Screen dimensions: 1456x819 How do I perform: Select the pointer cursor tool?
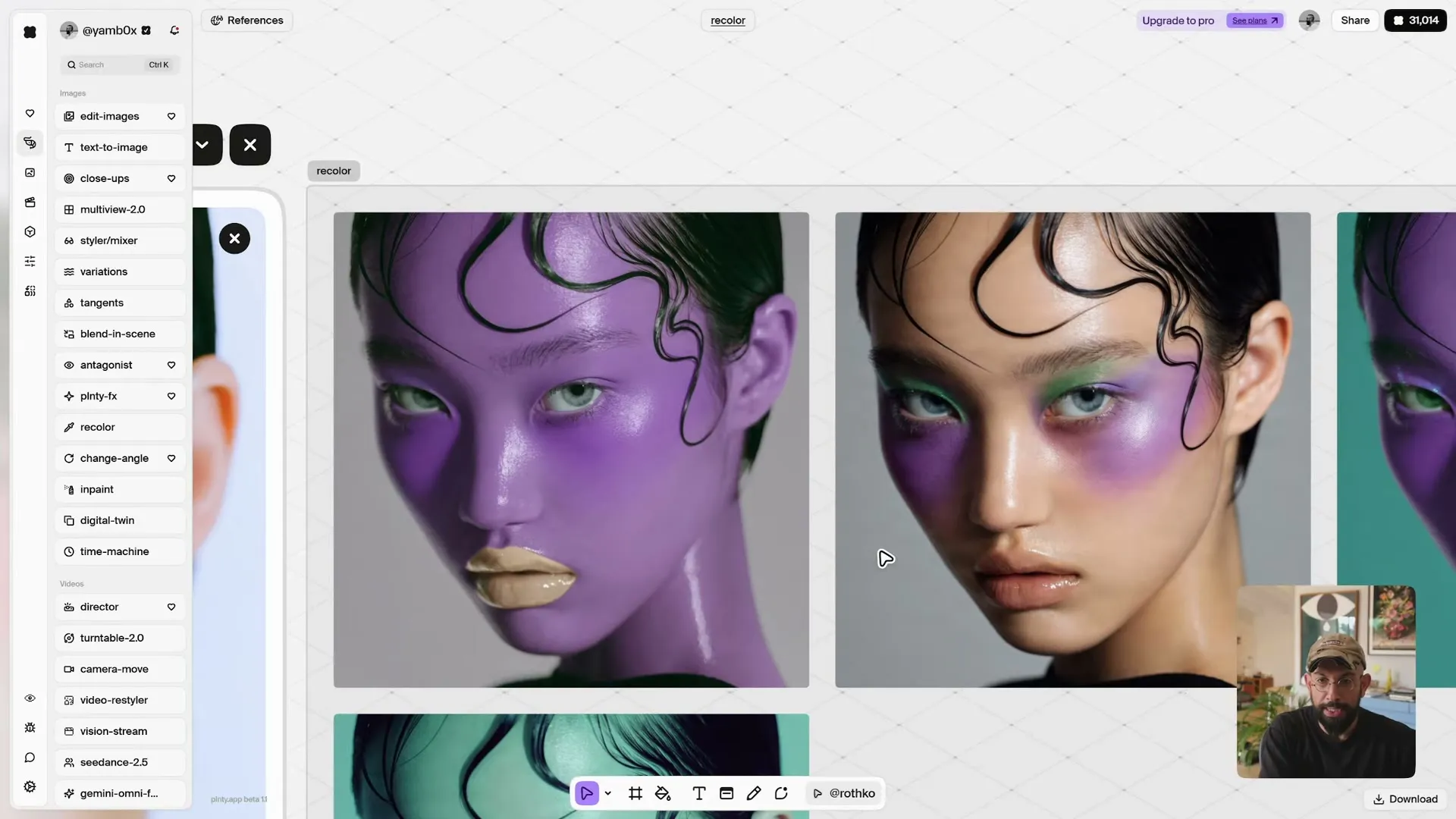pyautogui.click(x=587, y=793)
